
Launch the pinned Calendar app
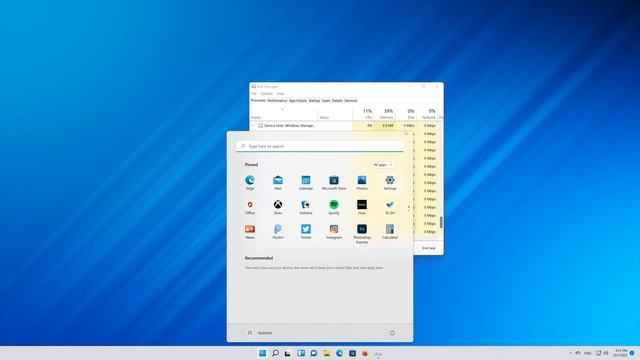[306, 182]
